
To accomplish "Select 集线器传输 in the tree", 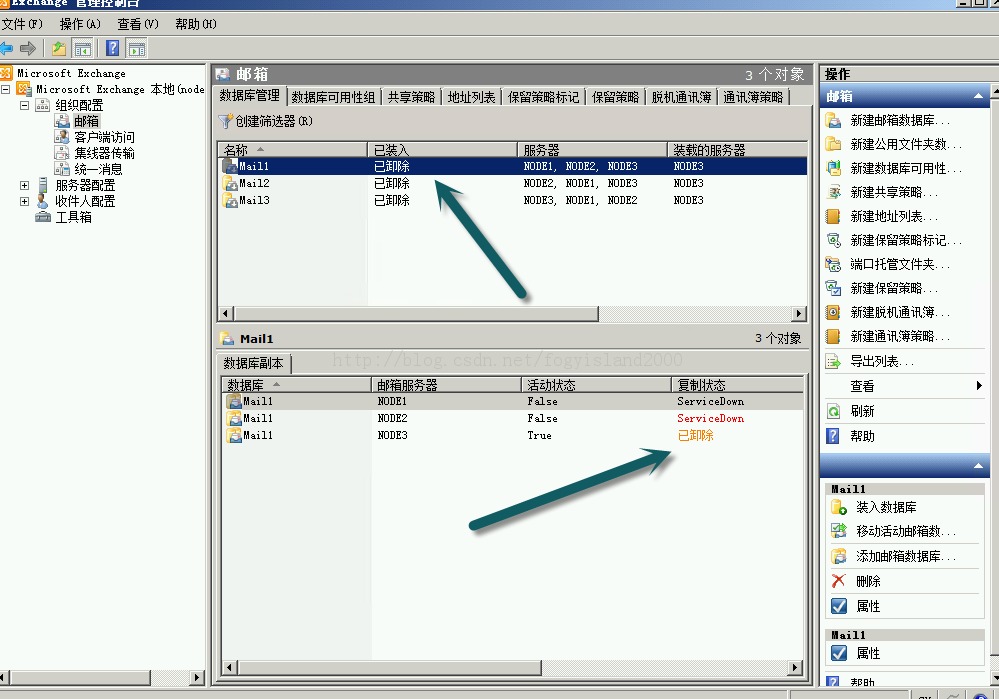I will [x=104, y=153].
